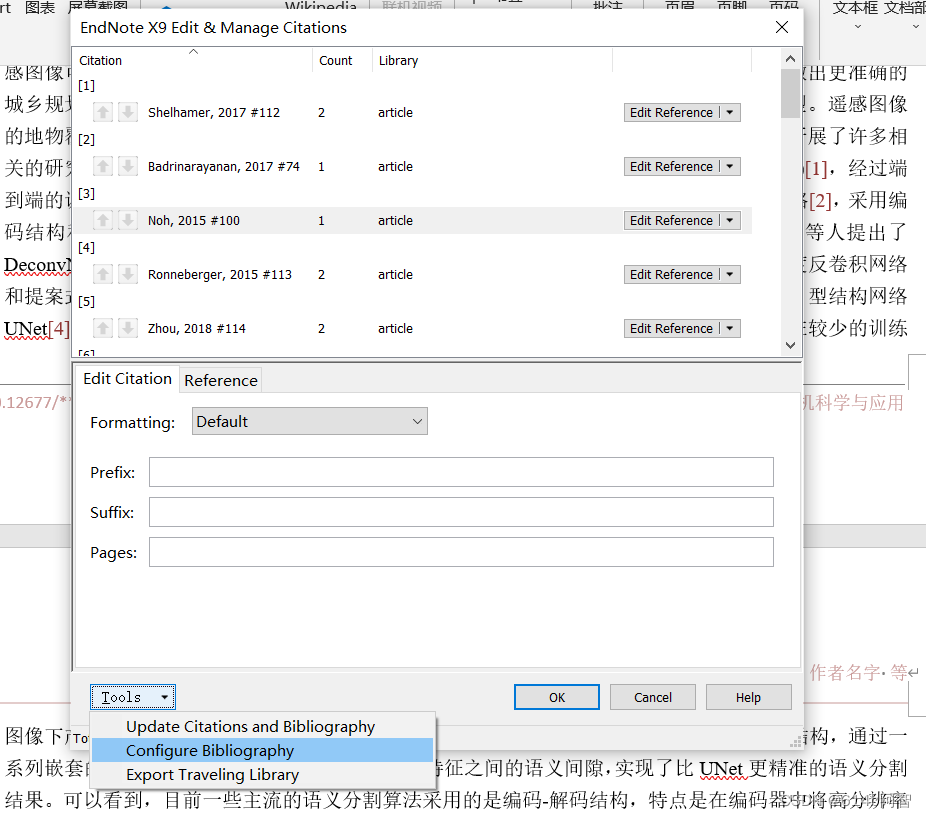The width and height of the screenshot is (926, 818).
Task: Sort by the Count column header
Action: (343, 60)
